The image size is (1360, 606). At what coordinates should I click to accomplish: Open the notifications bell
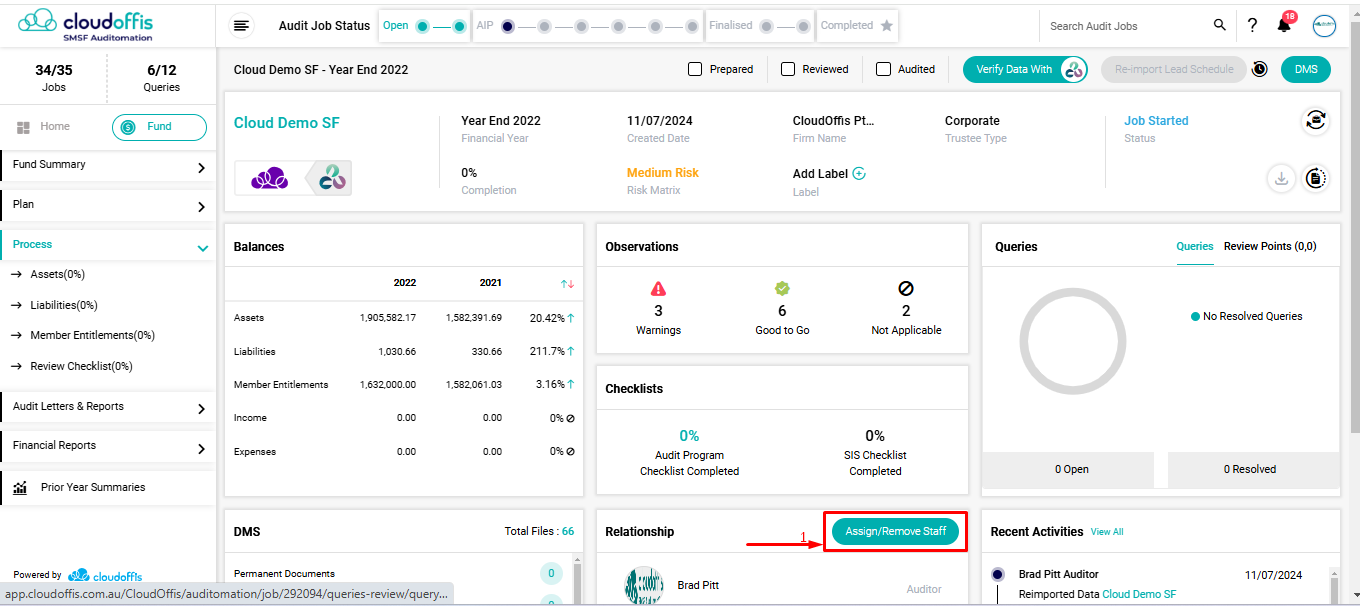pyautogui.click(x=1284, y=26)
